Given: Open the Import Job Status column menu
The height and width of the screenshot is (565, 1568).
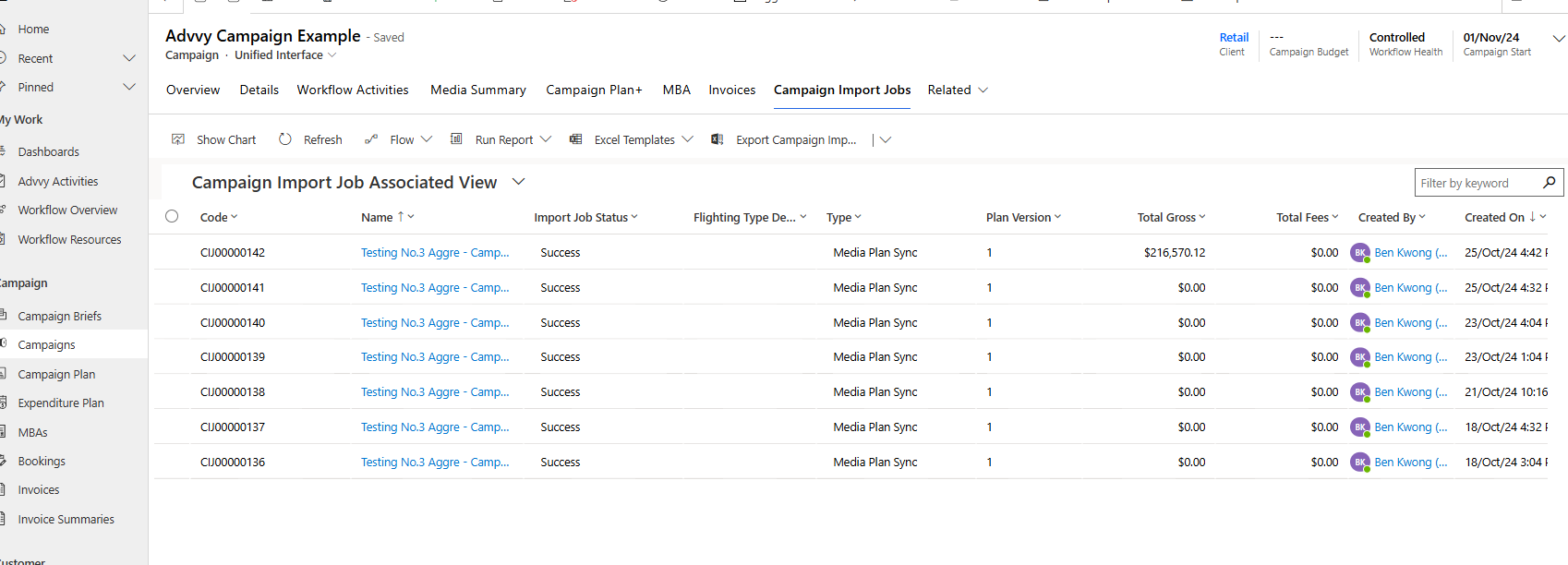Looking at the screenshot, I should pyautogui.click(x=585, y=218).
